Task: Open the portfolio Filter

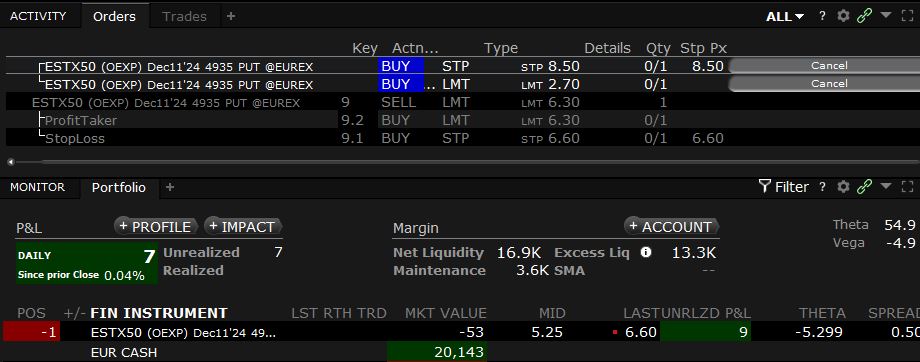Action: point(784,187)
